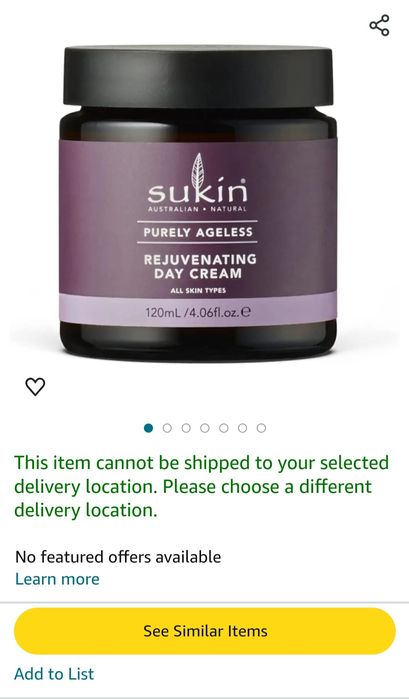Tap the heart wishlist icon
Screen dimensions: 409x699
[x=35, y=387]
